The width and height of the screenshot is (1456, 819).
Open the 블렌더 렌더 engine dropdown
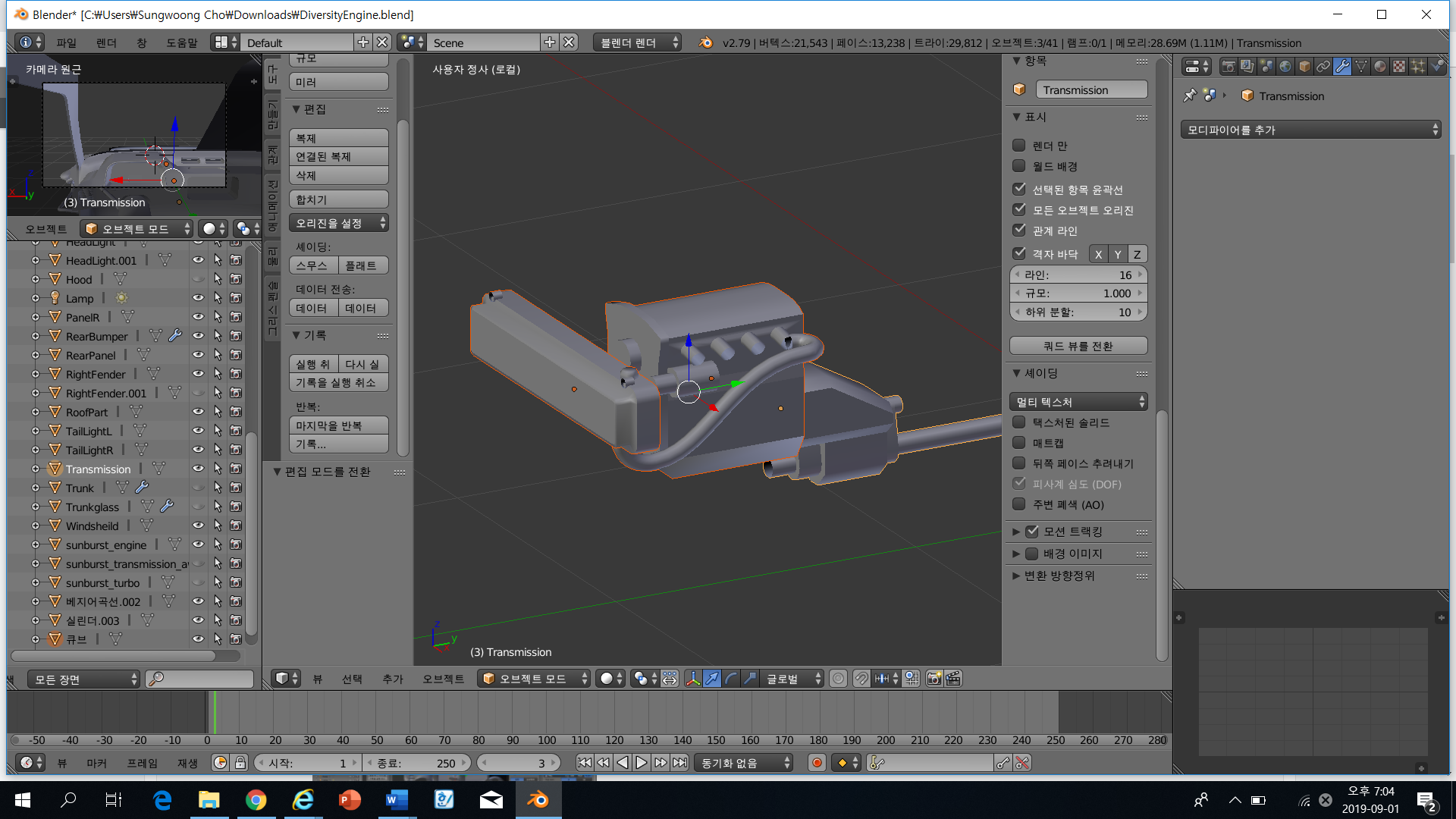pyautogui.click(x=637, y=42)
